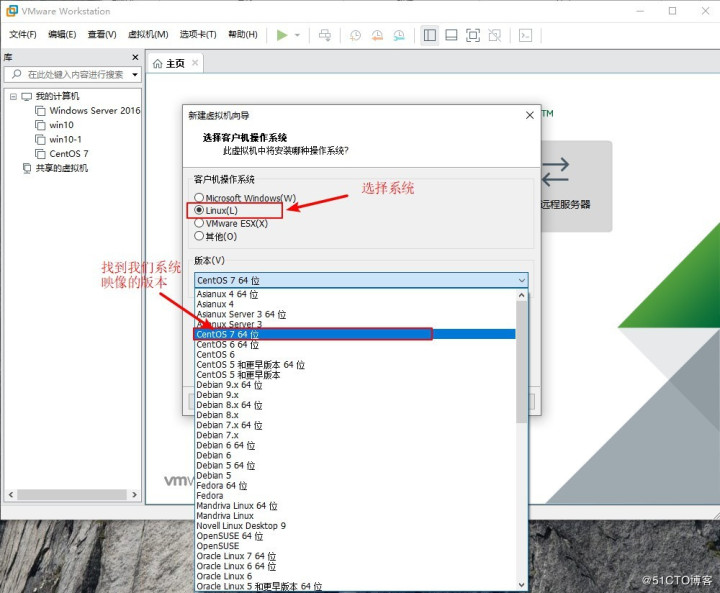Select 共享的虚拟机 in library tree
Viewport: 720px width, 593px height.
pyautogui.click(x=56, y=168)
